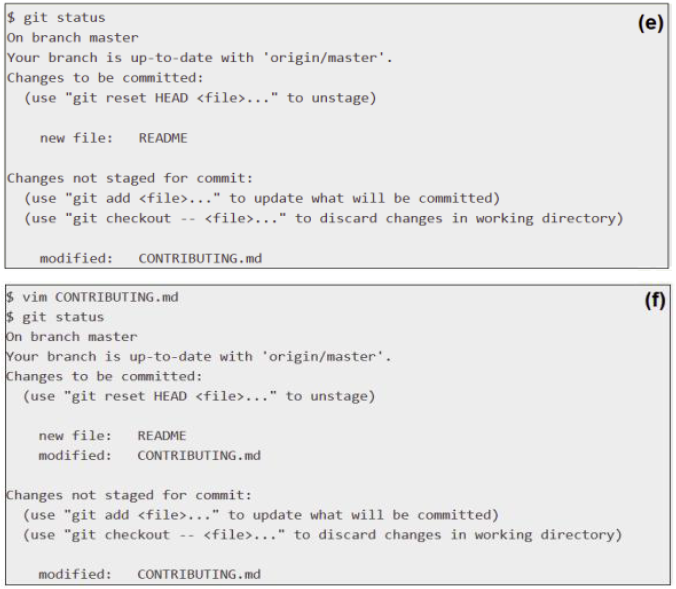Click the unstaged modified CONTRIBUTING.md in panel (f)
Image resolution: width=676 pixels, height=589 pixels.
click(x=149, y=575)
